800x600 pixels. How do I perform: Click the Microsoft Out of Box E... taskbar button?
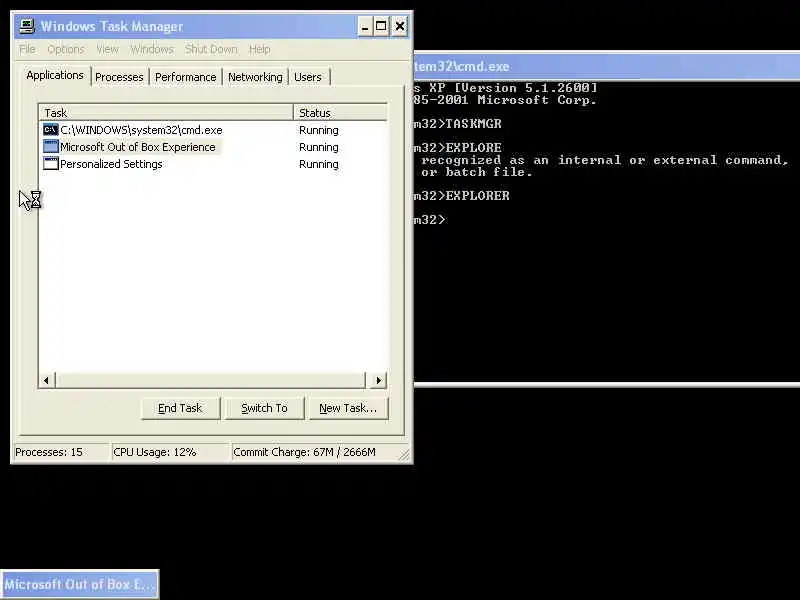point(80,584)
